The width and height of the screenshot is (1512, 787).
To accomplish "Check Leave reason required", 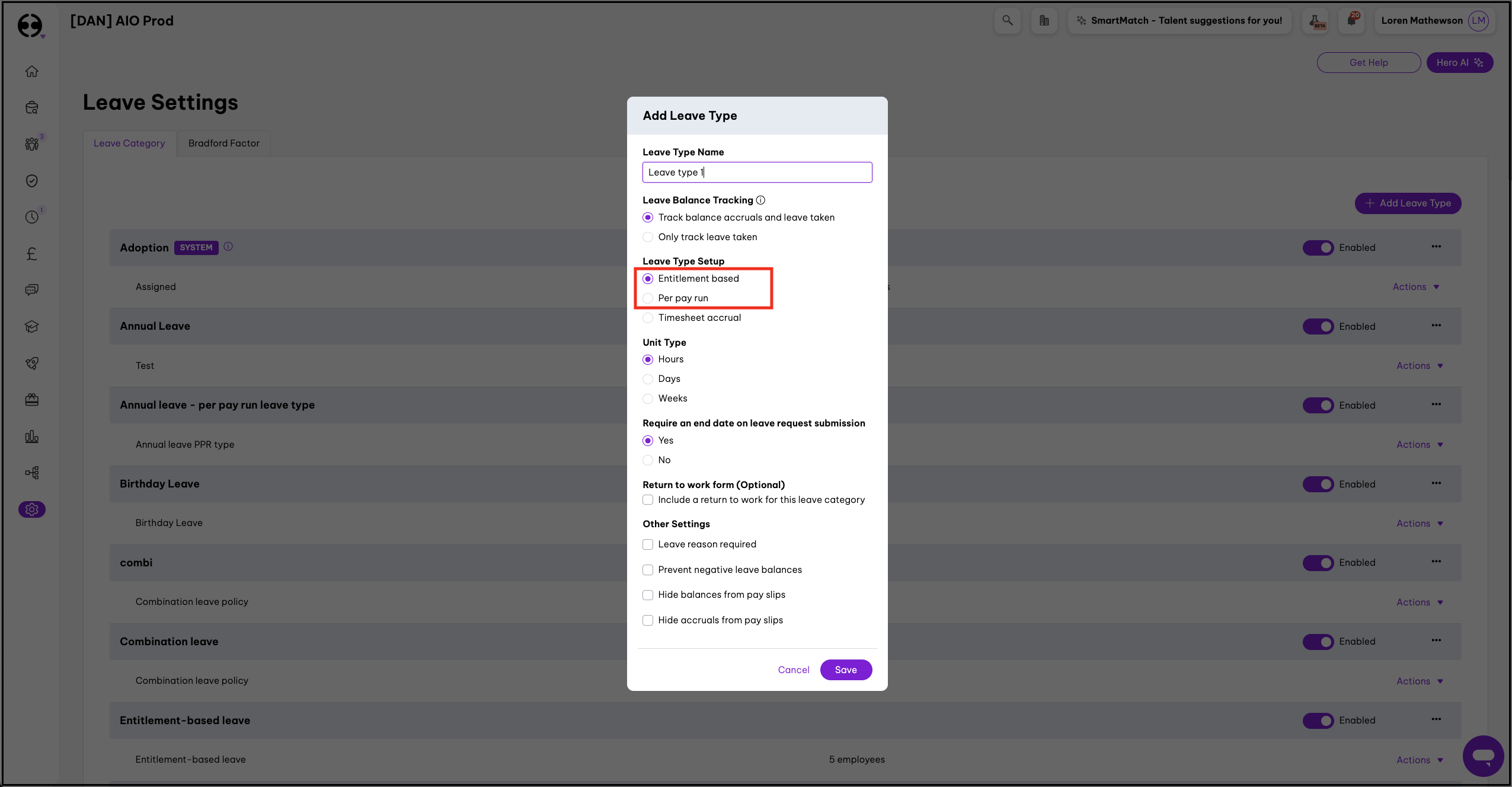I will [648, 544].
